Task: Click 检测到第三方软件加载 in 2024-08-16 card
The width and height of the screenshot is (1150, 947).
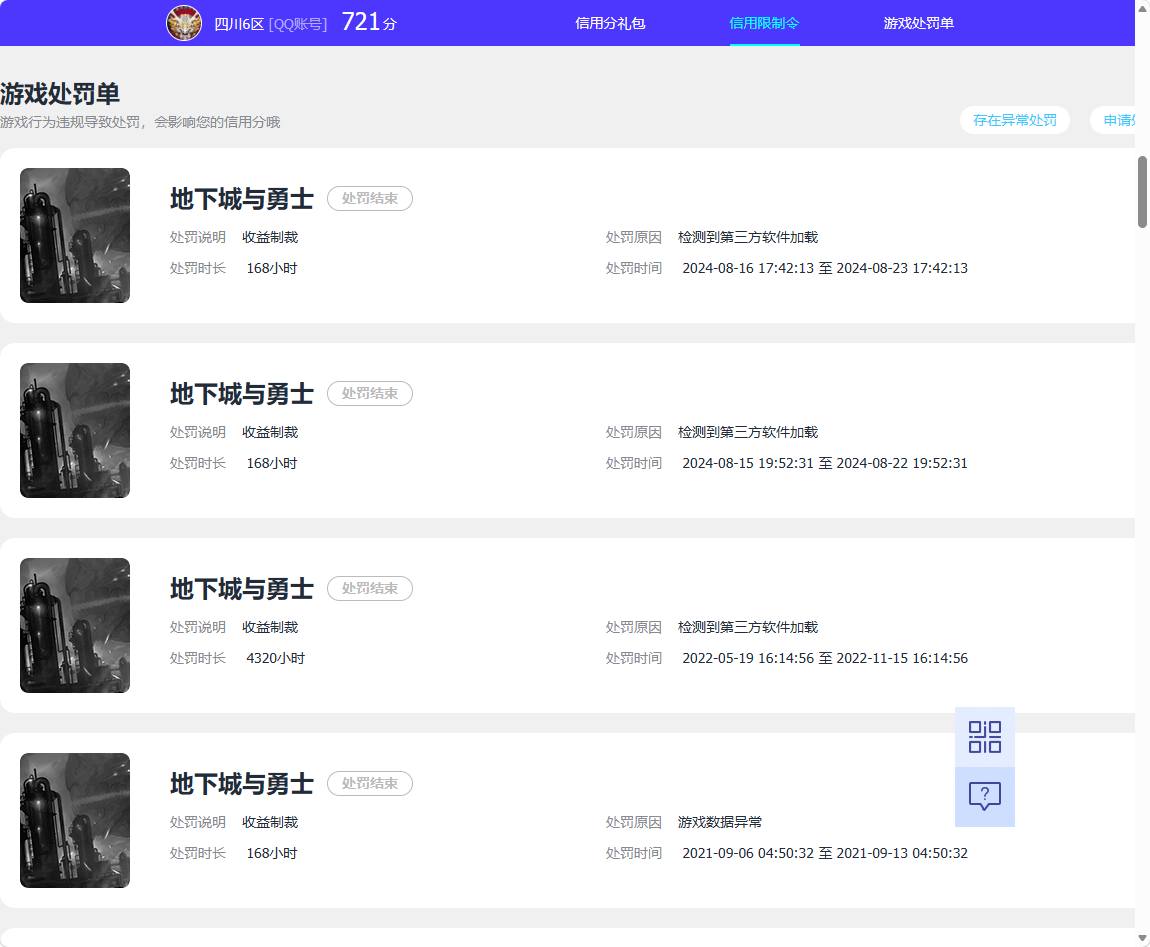Action: click(748, 238)
